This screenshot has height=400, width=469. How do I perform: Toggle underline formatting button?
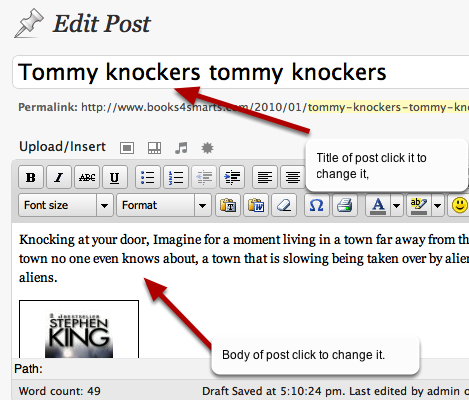click(115, 177)
